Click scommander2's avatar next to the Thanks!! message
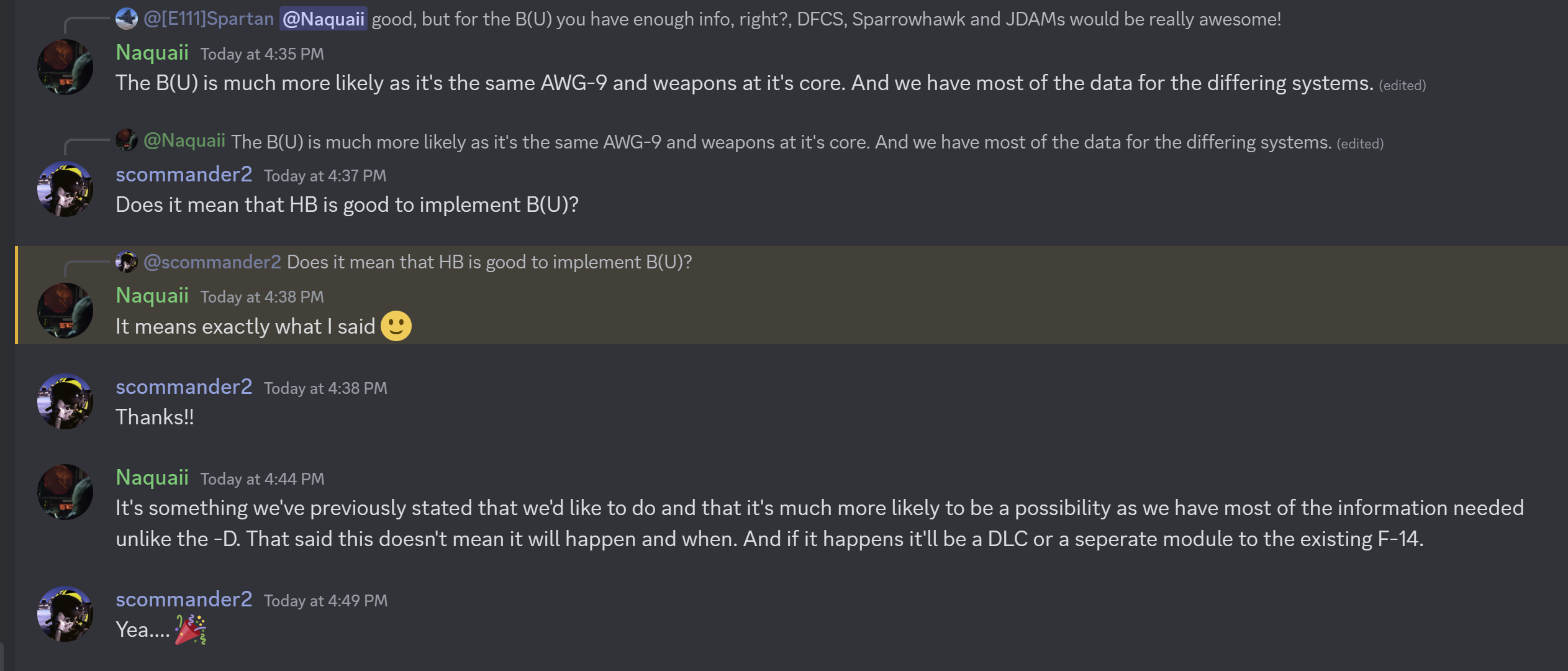 pos(65,401)
